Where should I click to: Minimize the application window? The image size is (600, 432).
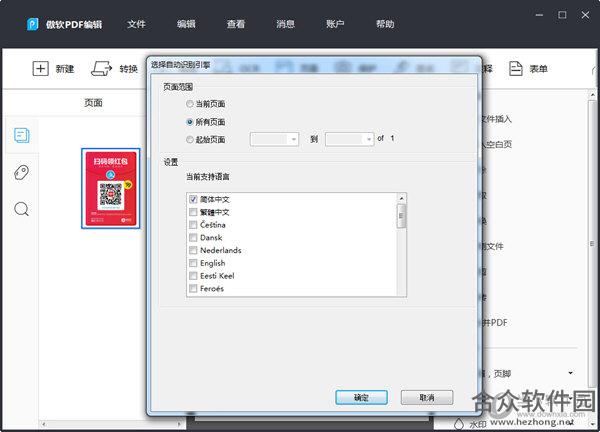[539, 15]
